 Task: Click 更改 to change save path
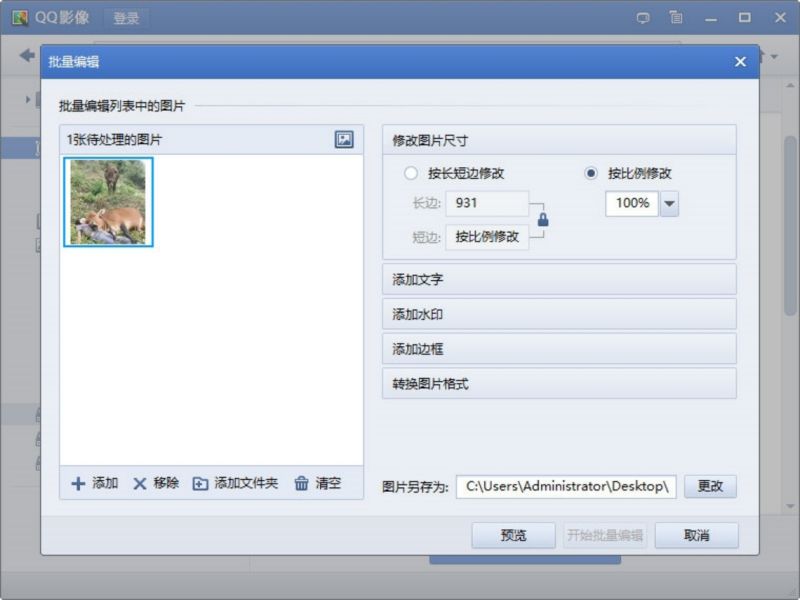tap(710, 486)
